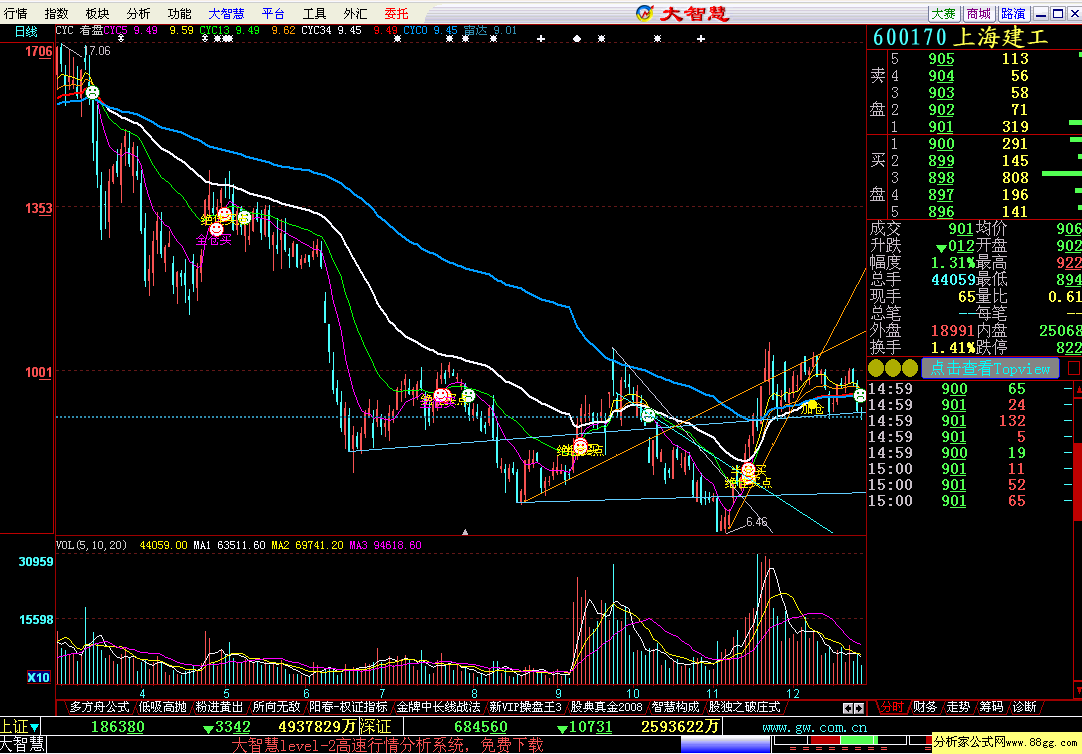Click the three yellow dots icon
The image size is (1082, 754).
tap(893, 368)
